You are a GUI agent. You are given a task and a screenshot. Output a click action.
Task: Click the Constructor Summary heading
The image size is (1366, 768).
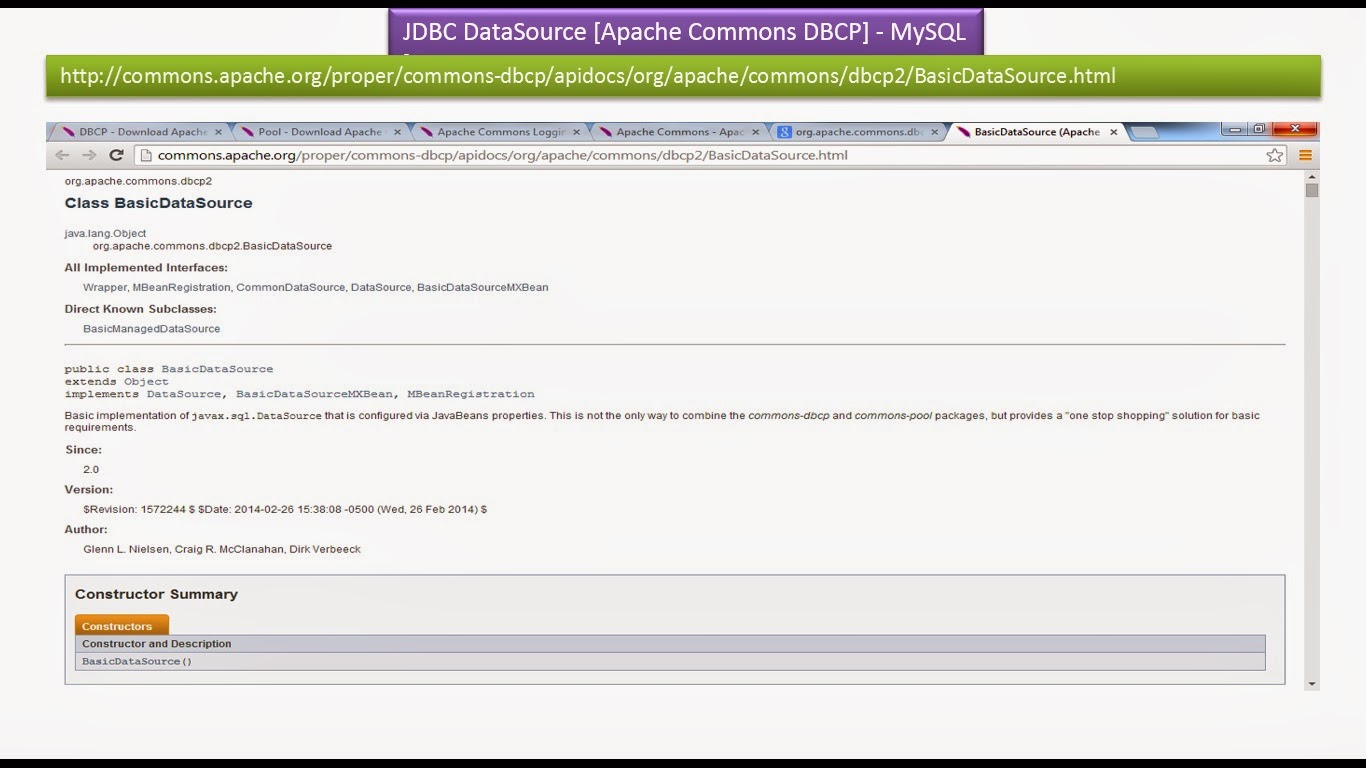click(156, 594)
